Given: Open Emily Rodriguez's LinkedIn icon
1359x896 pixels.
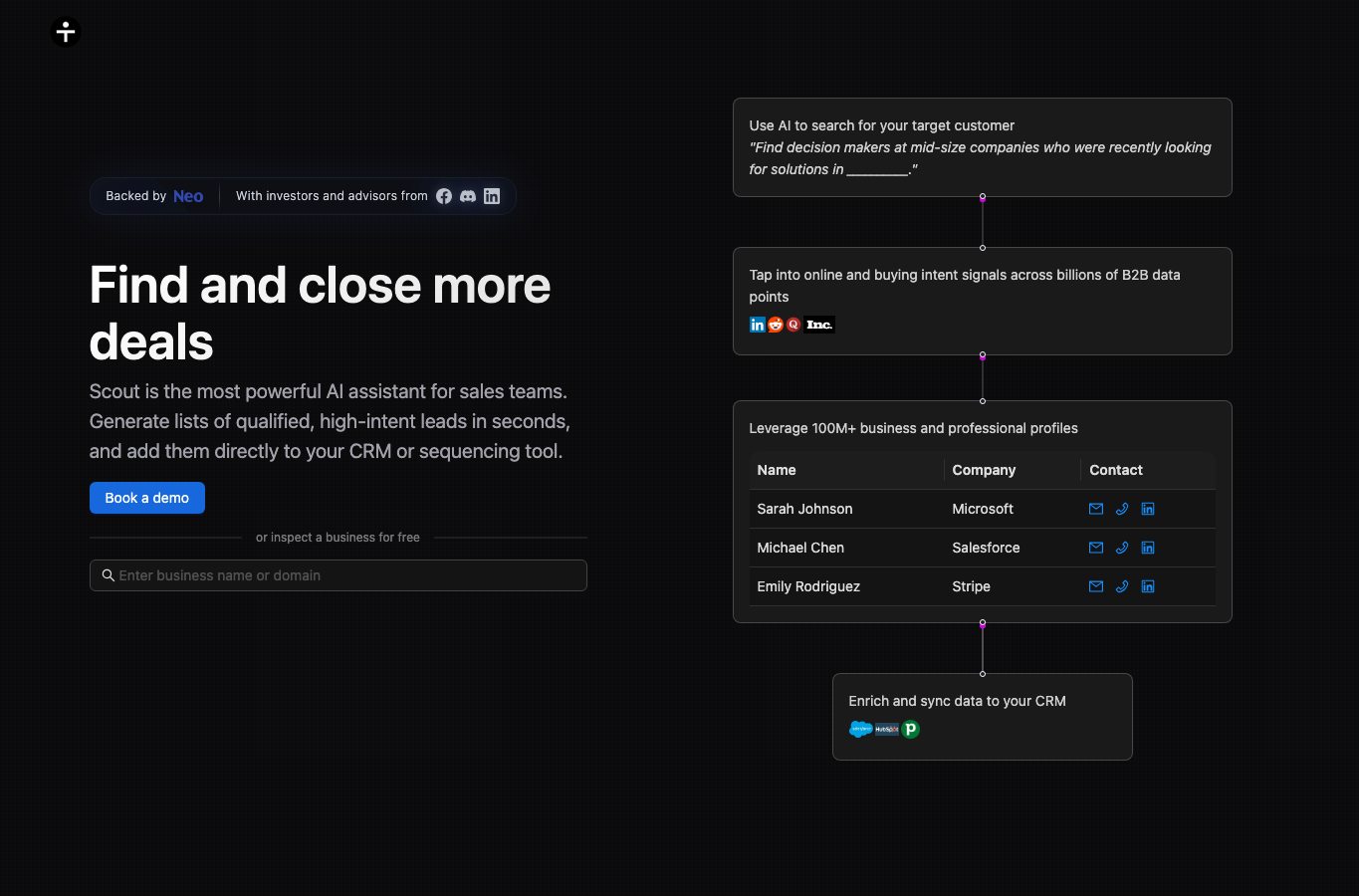Looking at the screenshot, I should tap(1148, 586).
